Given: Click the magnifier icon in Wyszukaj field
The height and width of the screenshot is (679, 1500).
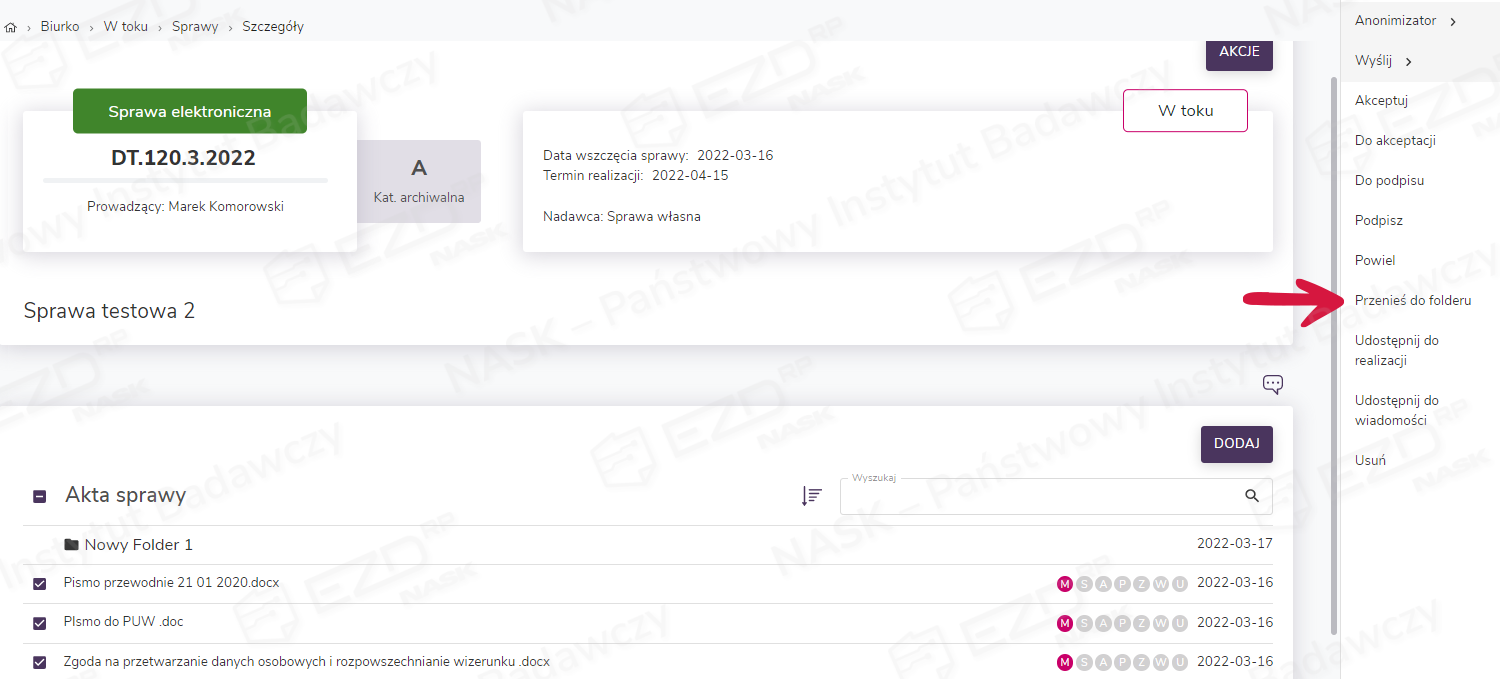Looking at the screenshot, I should pos(1252,496).
